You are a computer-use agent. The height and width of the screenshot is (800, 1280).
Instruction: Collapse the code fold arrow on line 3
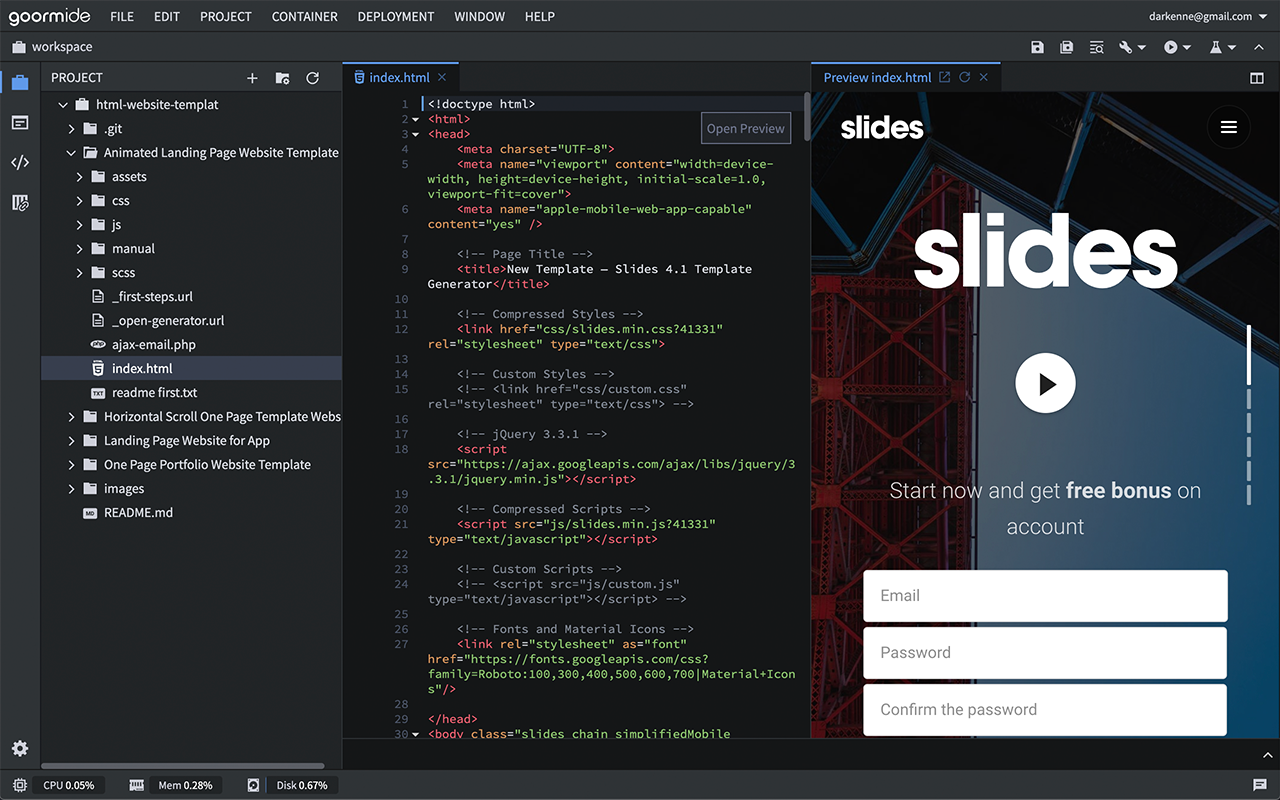coord(415,134)
